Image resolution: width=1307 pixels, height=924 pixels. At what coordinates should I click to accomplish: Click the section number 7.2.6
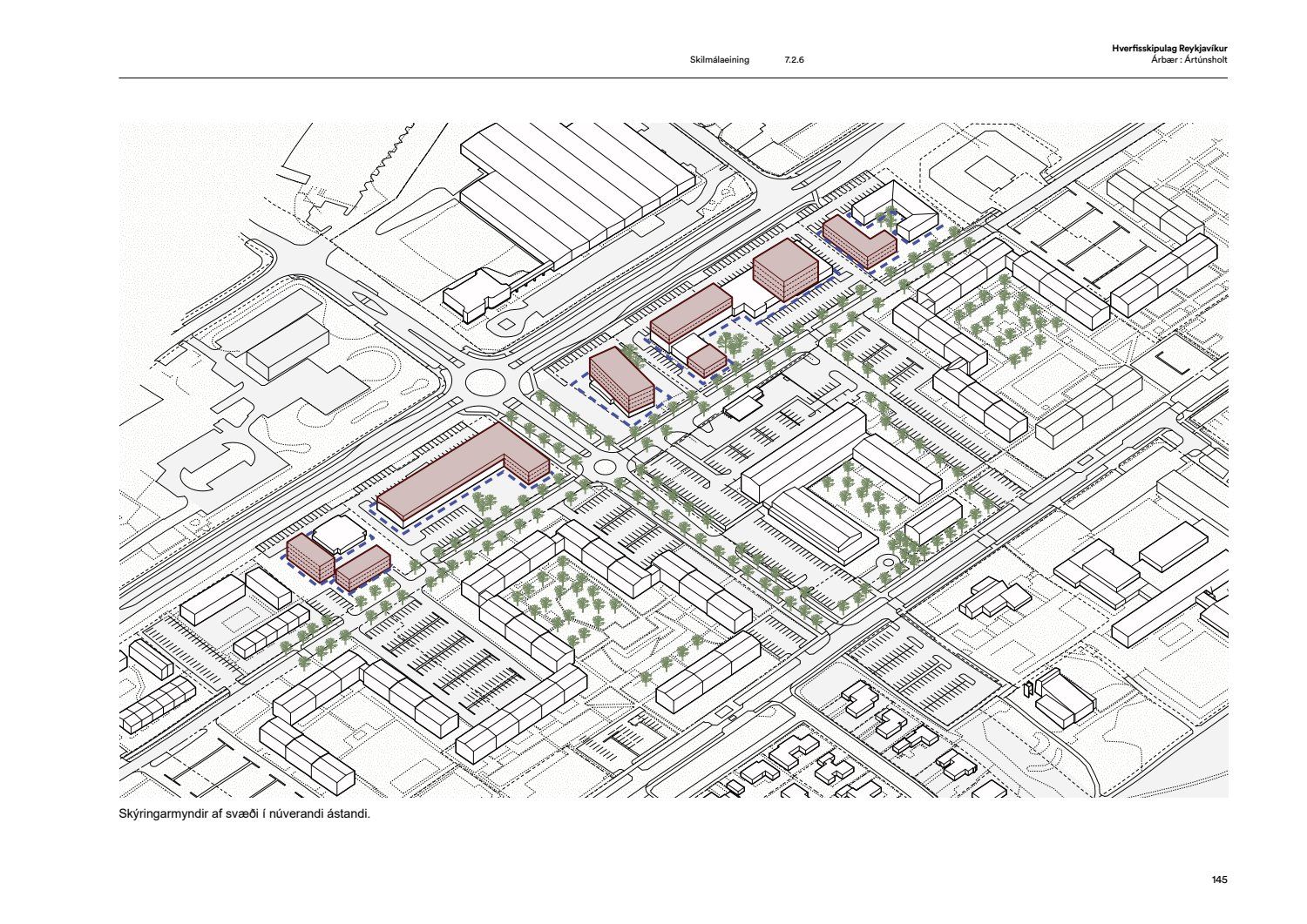tap(793, 60)
